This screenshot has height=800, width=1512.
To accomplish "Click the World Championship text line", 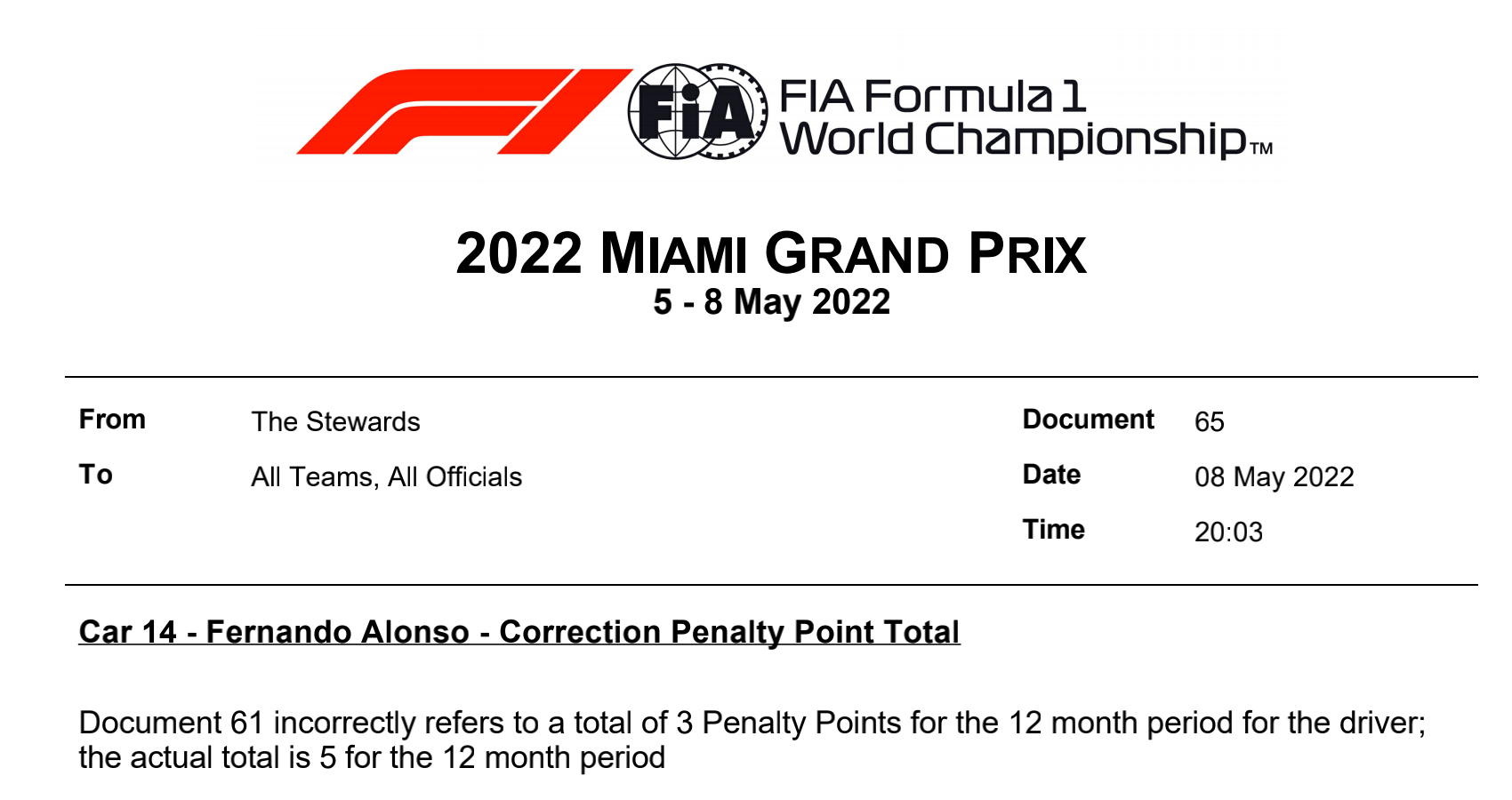I will point(1014,140).
